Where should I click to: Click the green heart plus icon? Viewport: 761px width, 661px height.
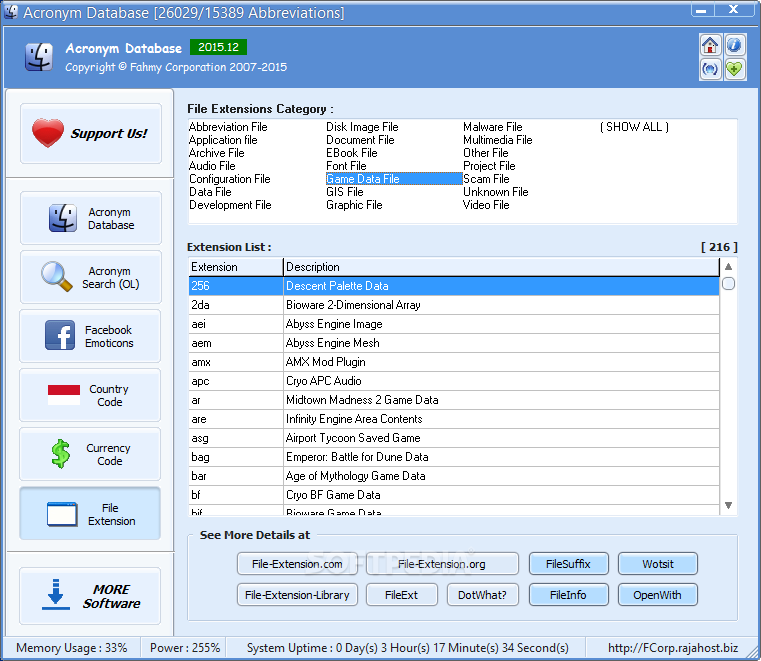coord(735,69)
